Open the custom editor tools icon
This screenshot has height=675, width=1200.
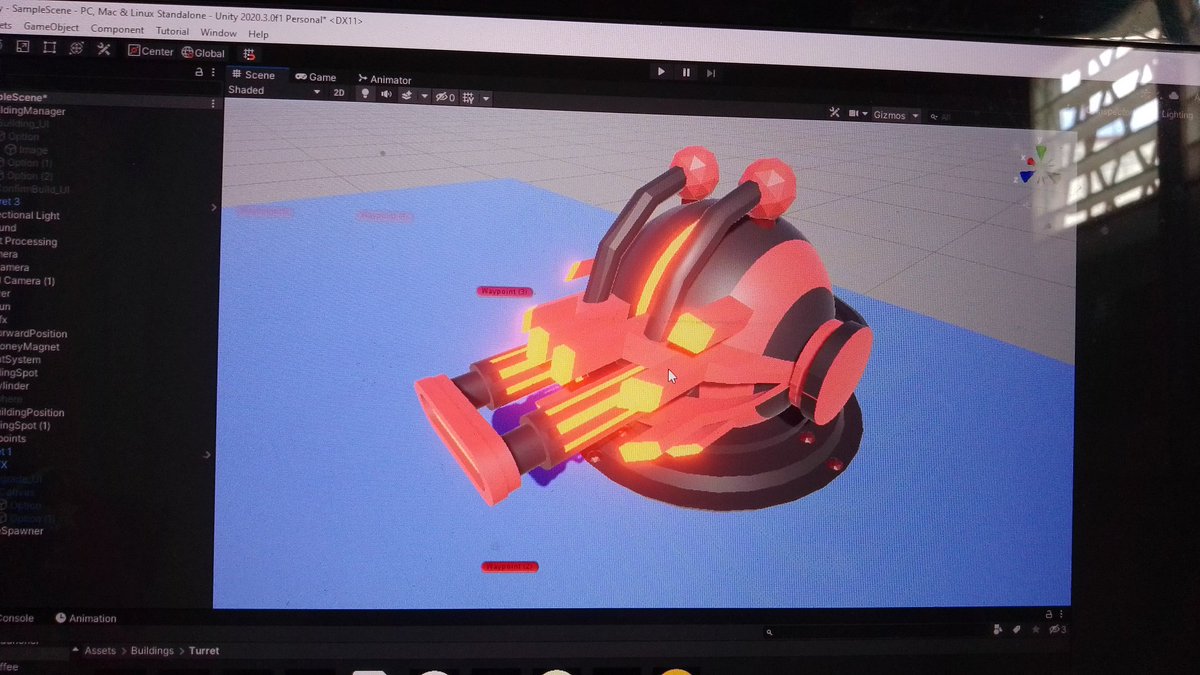pos(103,49)
